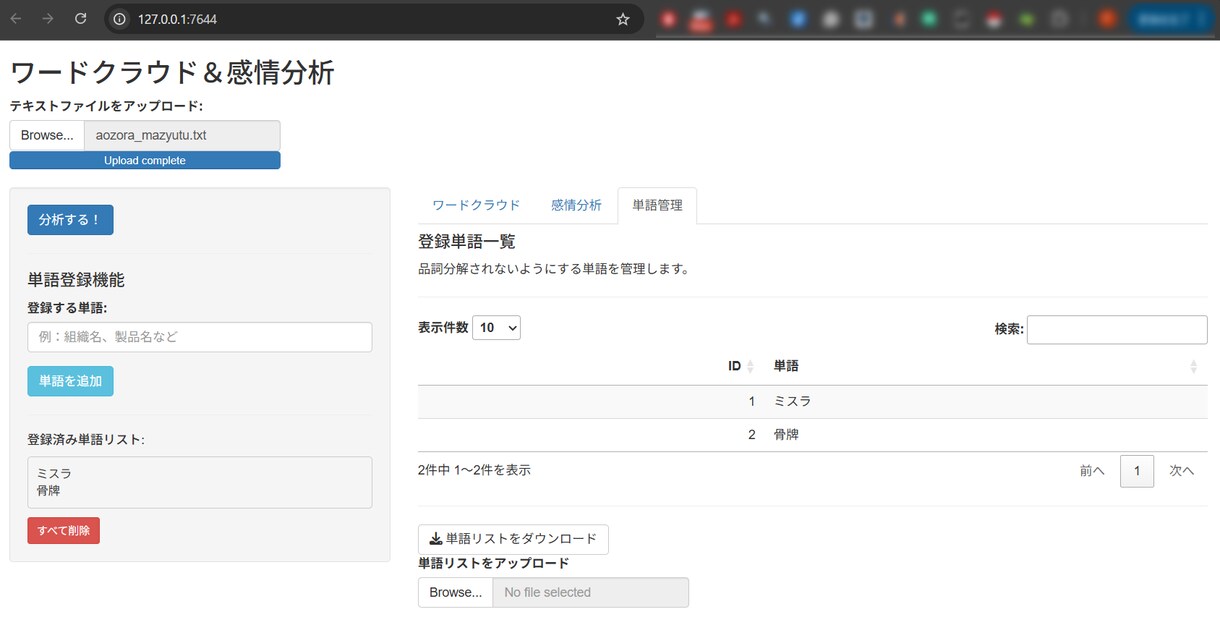This screenshot has width=1220, height=625.
Task: Click the No file selected field
Action: [x=591, y=592]
